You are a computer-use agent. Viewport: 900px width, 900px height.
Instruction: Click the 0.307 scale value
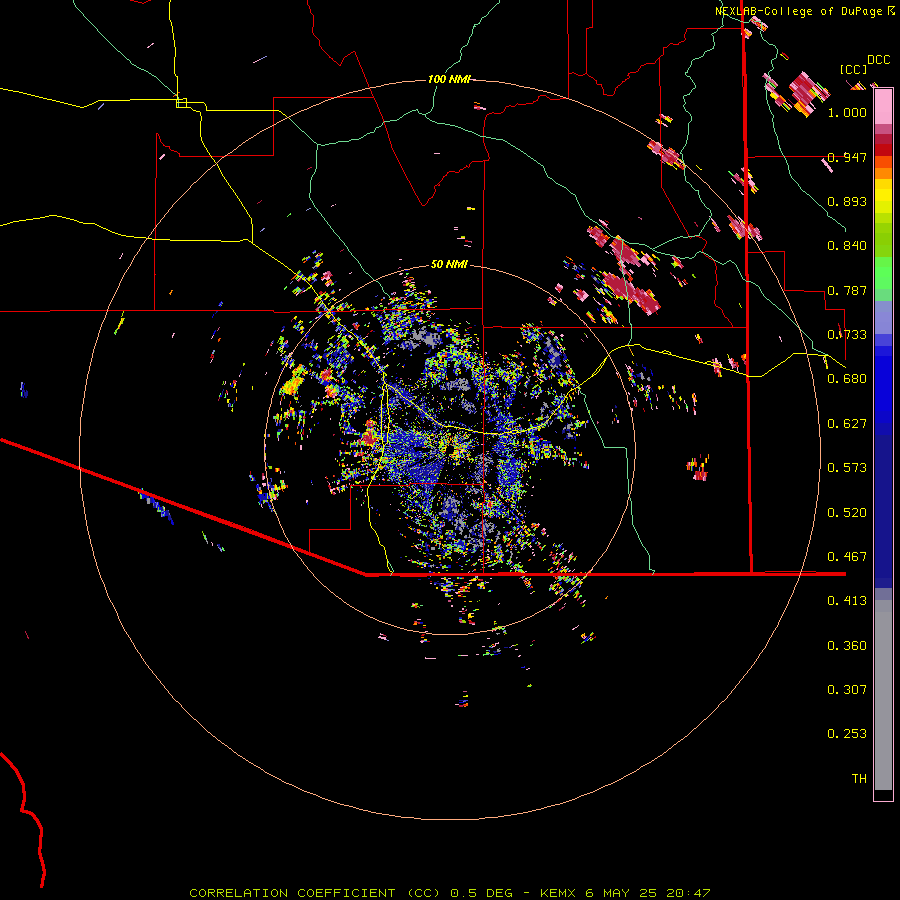click(847, 690)
